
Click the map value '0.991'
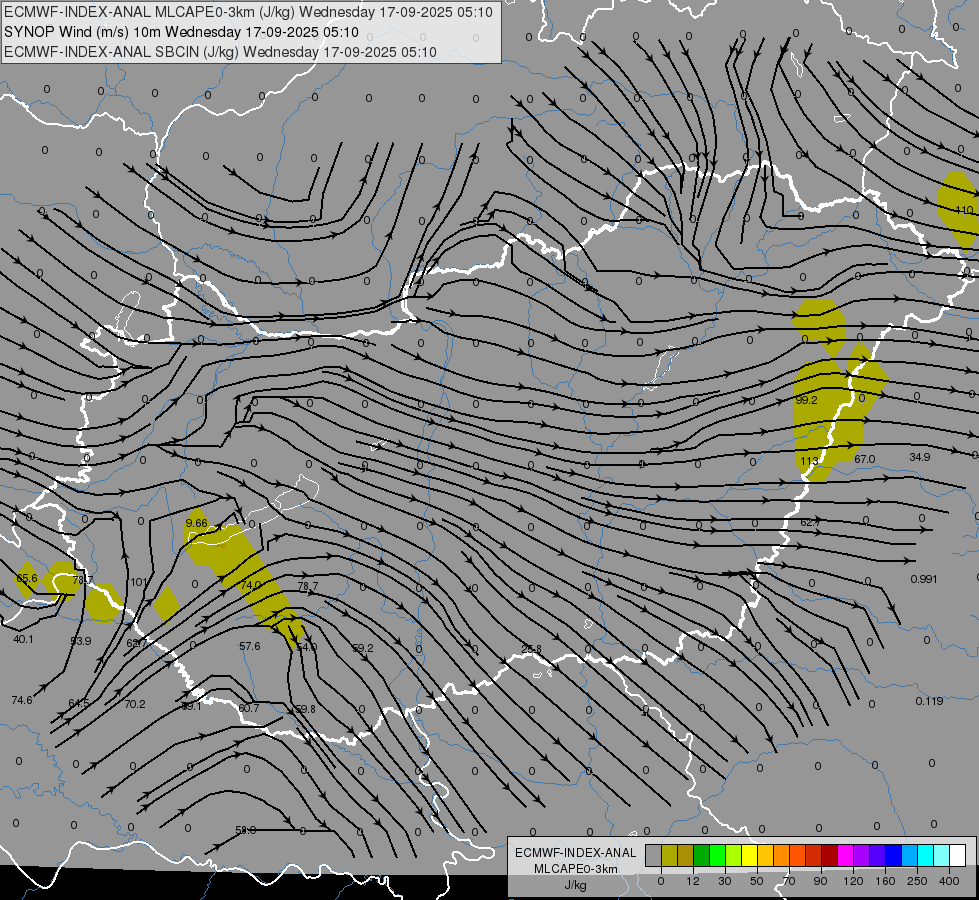pos(924,579)
